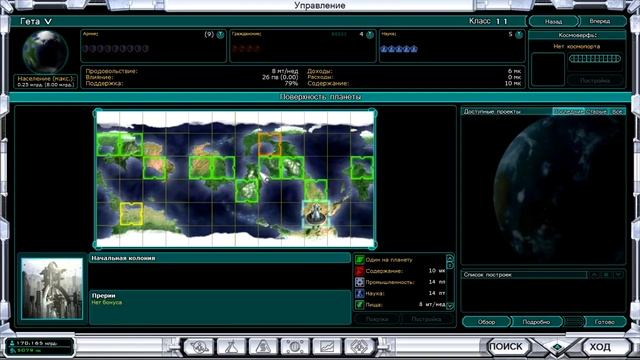Click the blue Наука stat icon
This screenshot has width=640, height=360.
click(360, 293)
